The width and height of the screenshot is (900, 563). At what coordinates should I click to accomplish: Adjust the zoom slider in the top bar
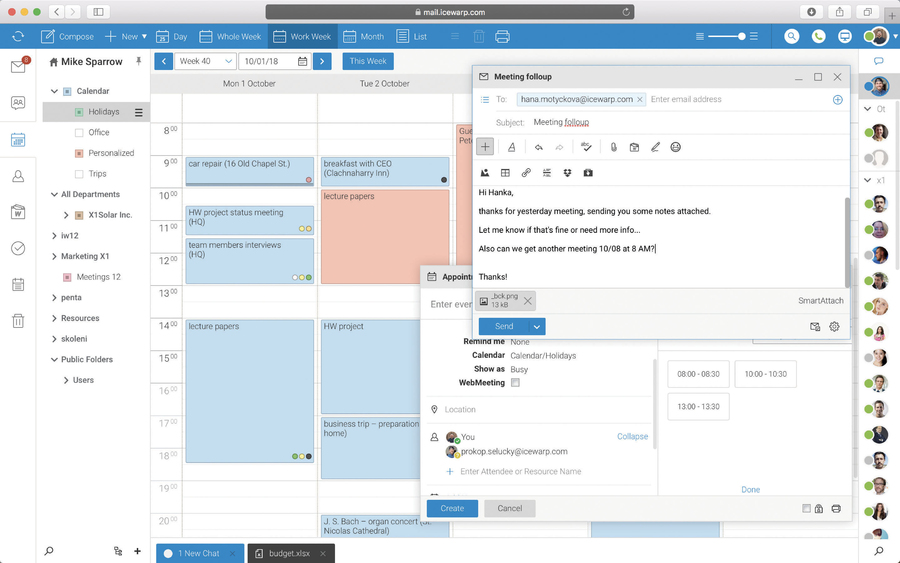[x=740, y=36]
